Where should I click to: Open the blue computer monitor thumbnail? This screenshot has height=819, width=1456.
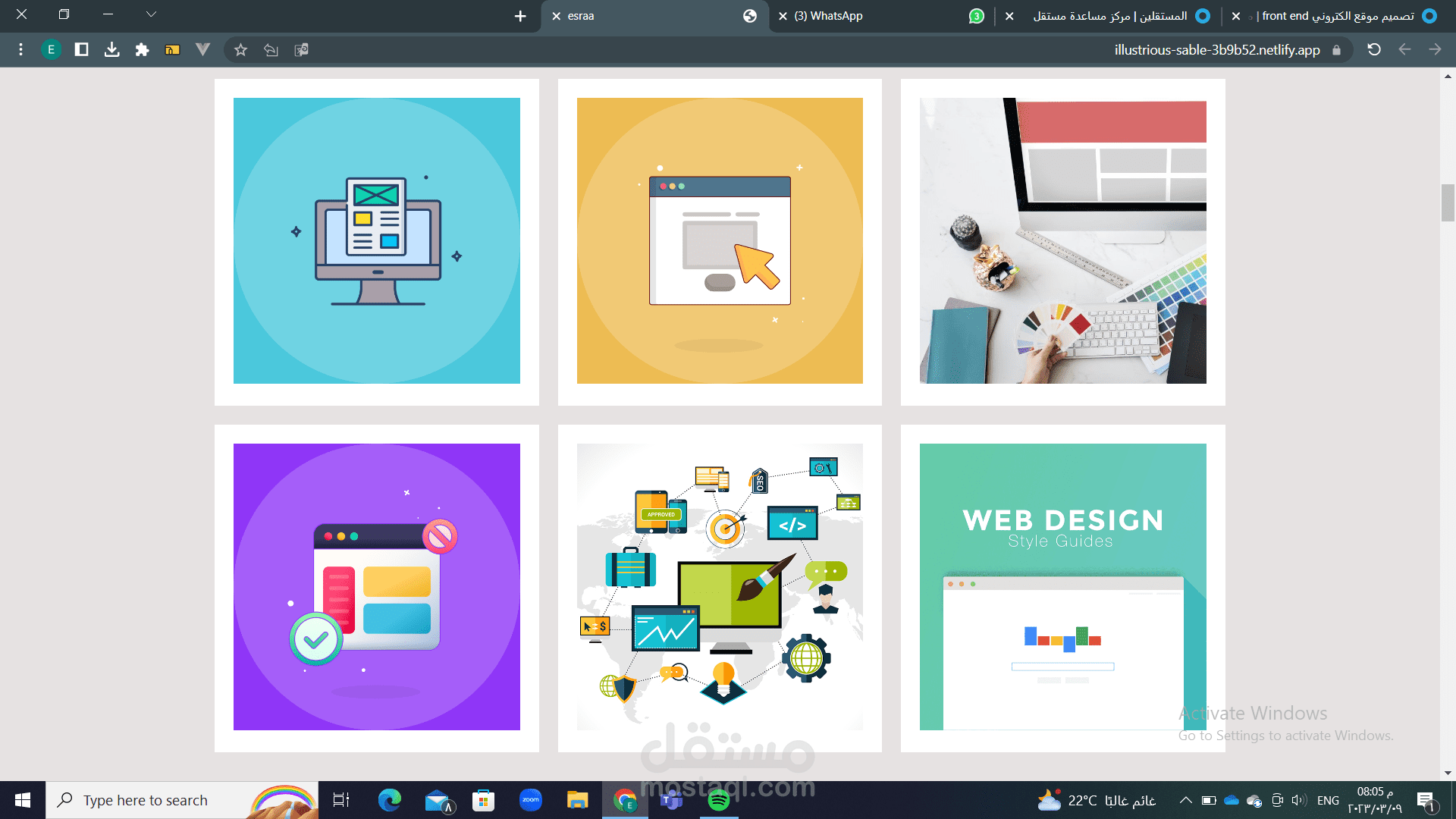[377, 241]
